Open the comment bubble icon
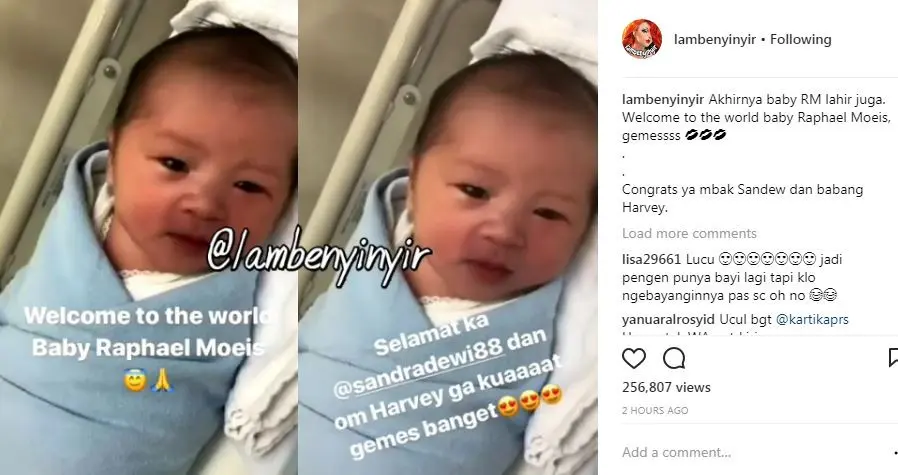 click(x=674, y=358)
